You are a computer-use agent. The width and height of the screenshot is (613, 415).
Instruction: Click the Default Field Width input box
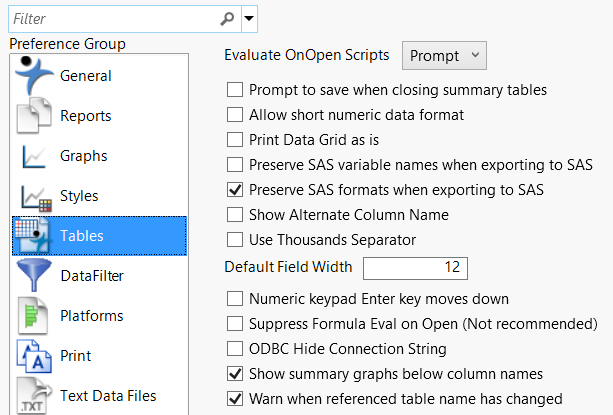pyautogui.click(x=415, y=268)
